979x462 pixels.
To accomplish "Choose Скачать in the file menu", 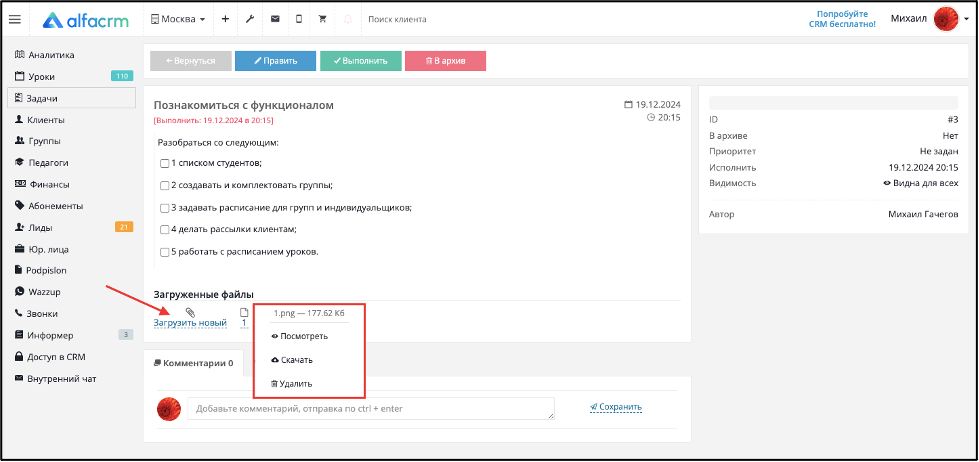I will [292, 360].
